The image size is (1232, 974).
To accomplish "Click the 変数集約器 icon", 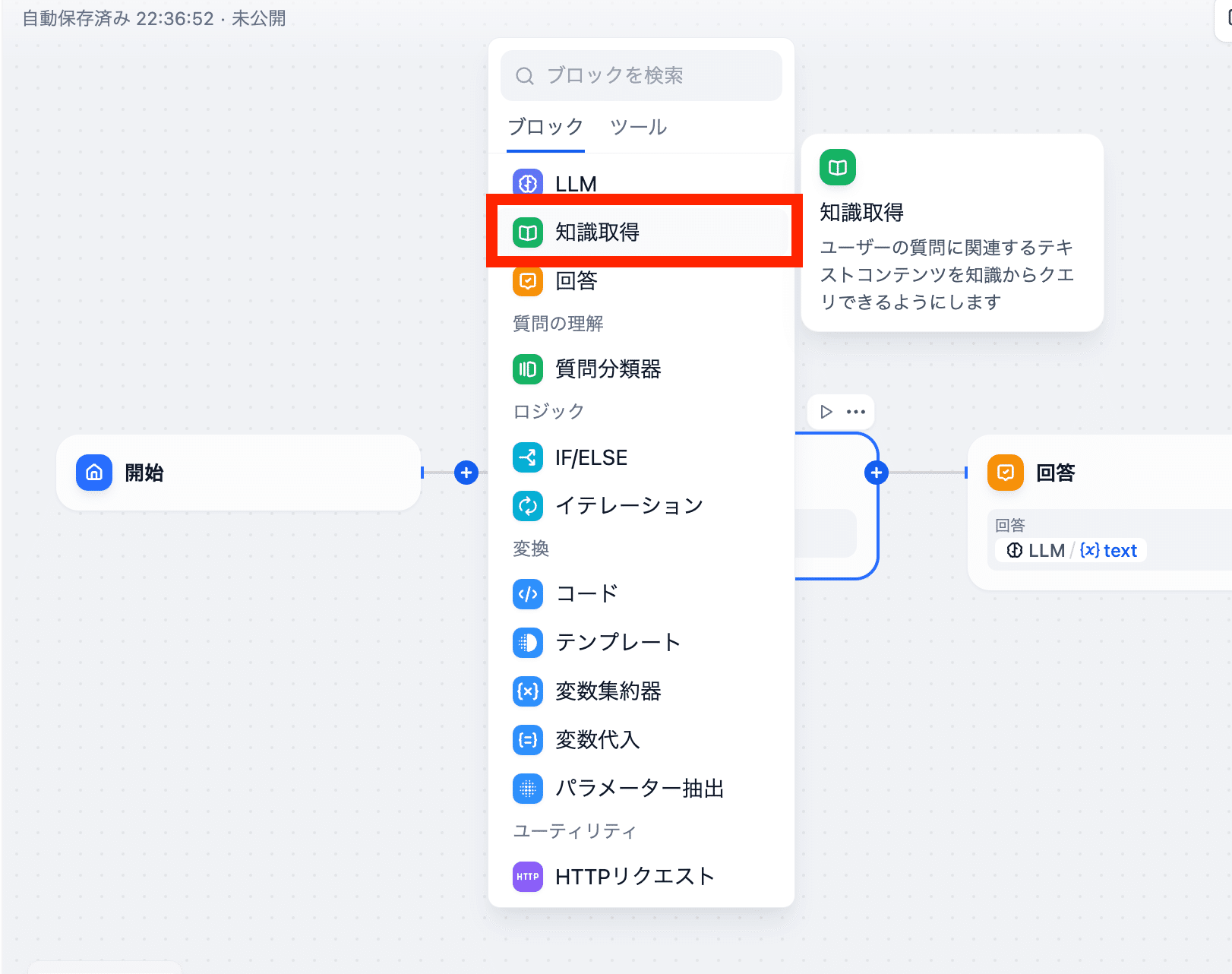I will [527, 691].
